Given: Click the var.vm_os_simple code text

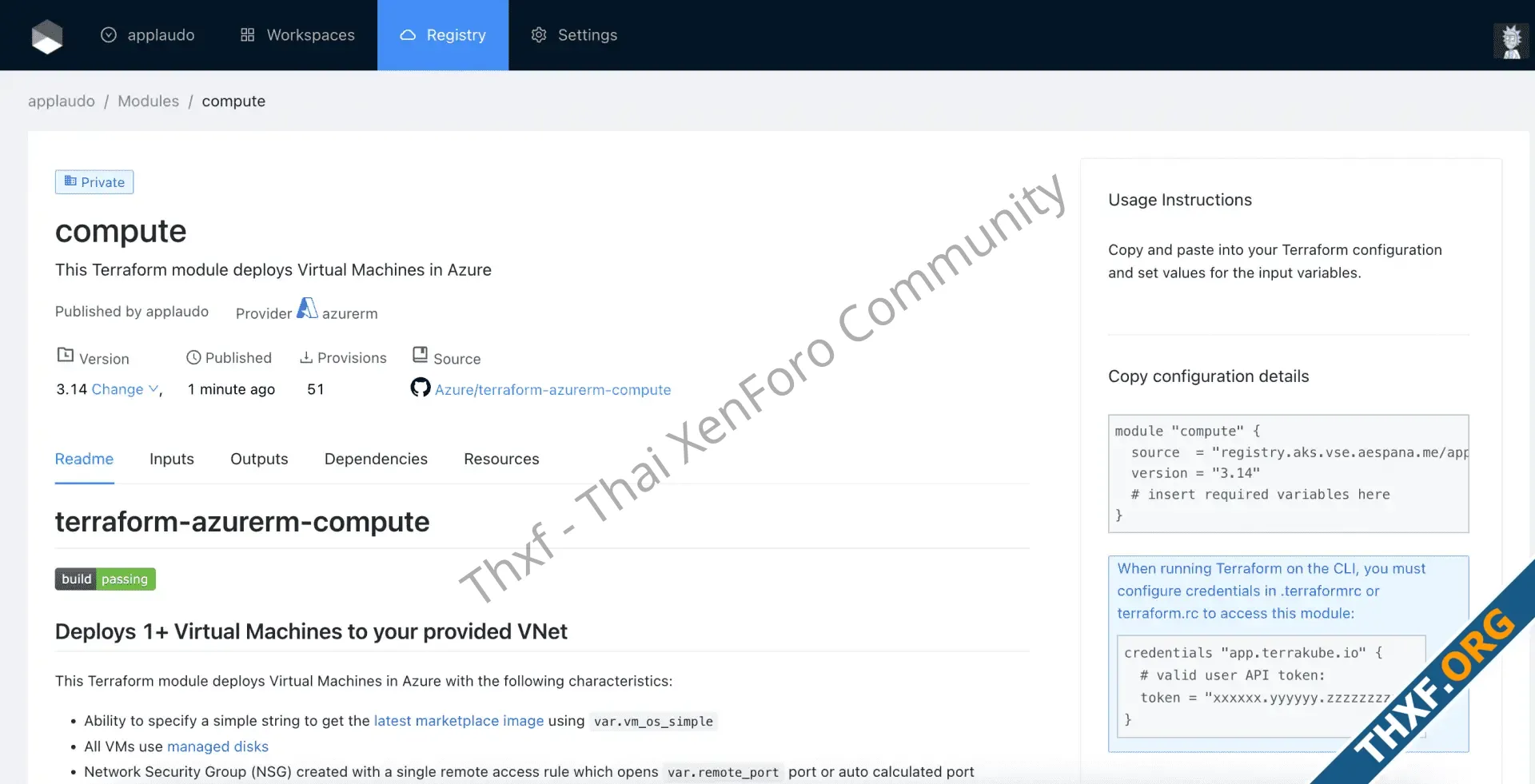Looking at the screenshot, I should tap(653, 722).
